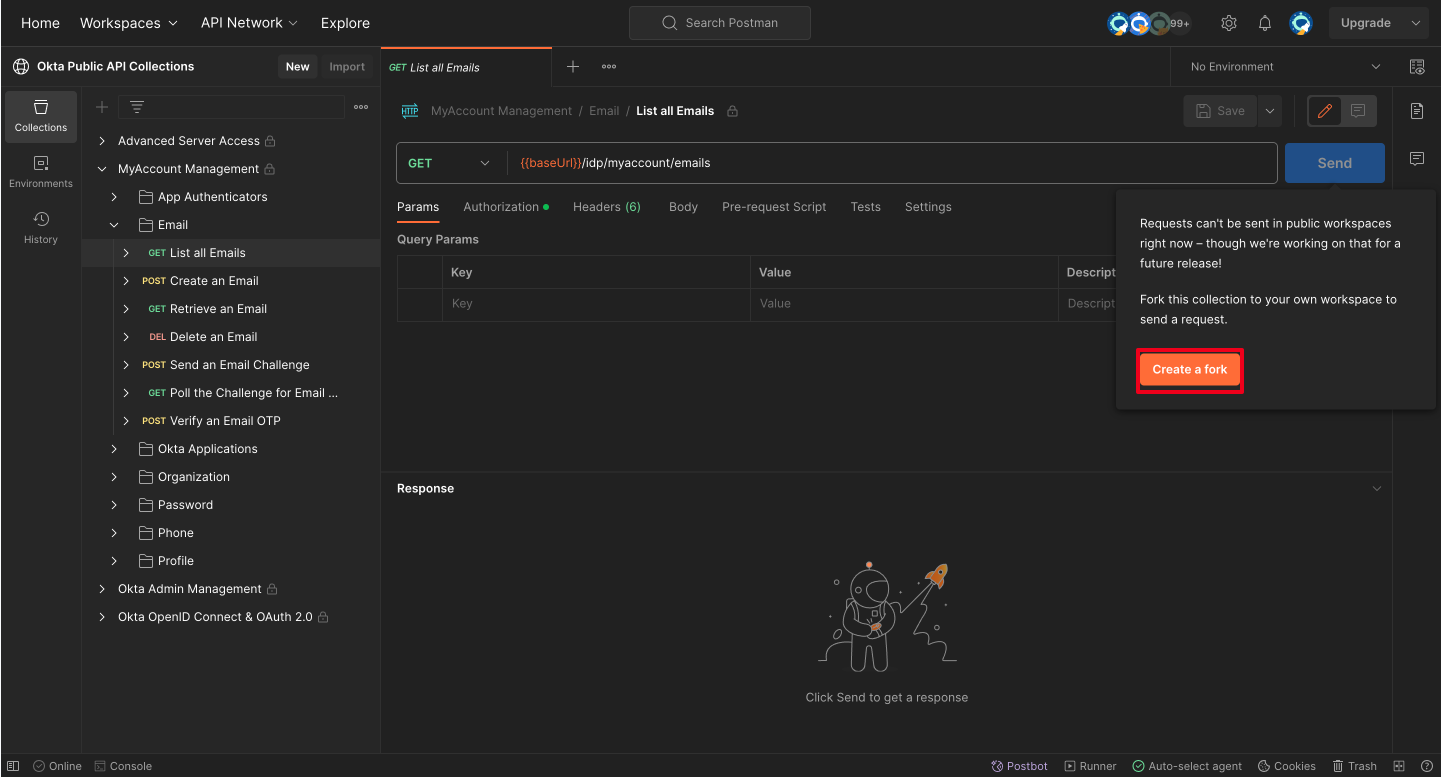
Task: Expand the App Authenticators folder
Action: click(114, 197)
